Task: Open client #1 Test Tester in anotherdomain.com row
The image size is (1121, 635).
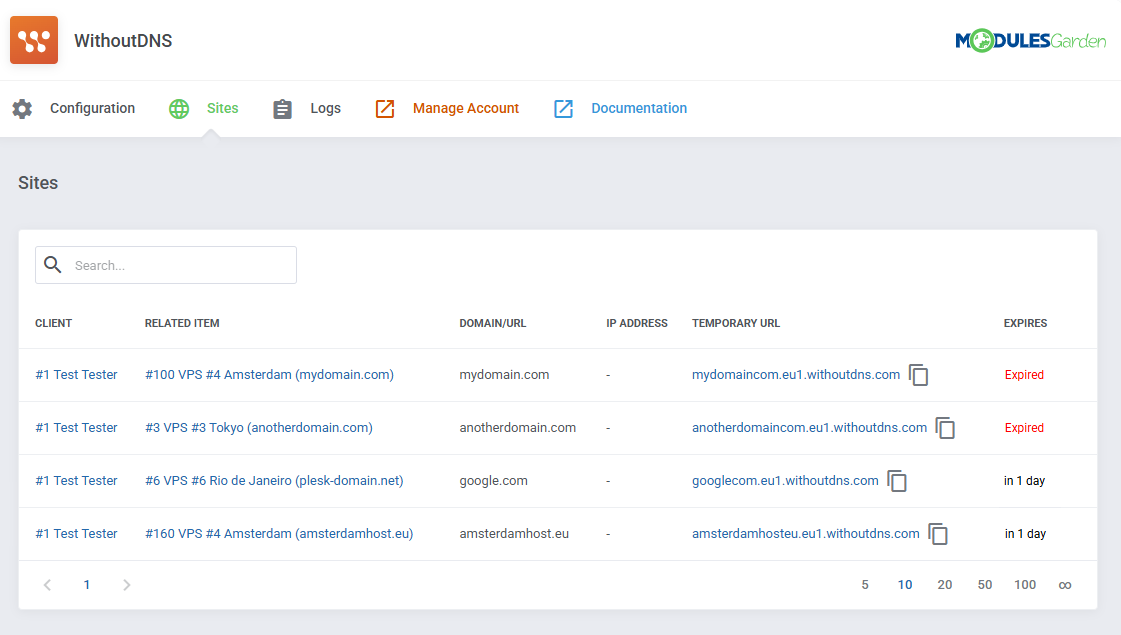Action: [x=76, y=428]
